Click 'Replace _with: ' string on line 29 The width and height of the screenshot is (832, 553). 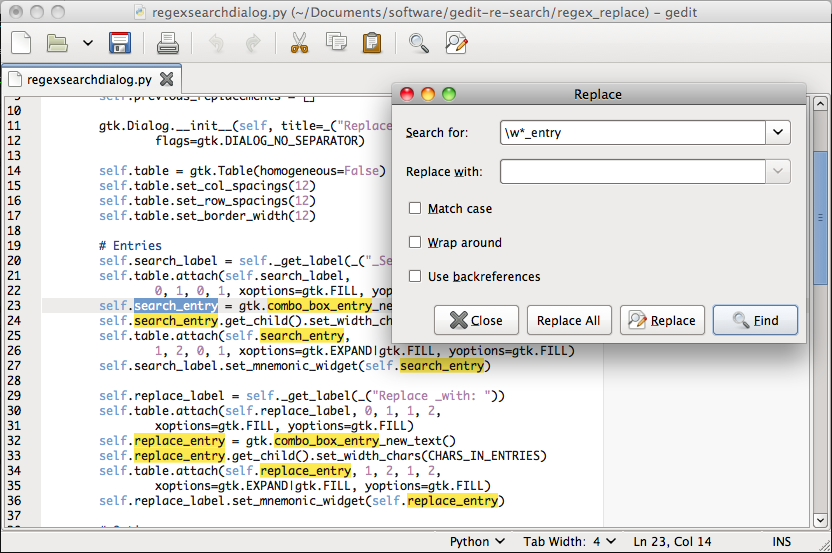tap(431, 396)
